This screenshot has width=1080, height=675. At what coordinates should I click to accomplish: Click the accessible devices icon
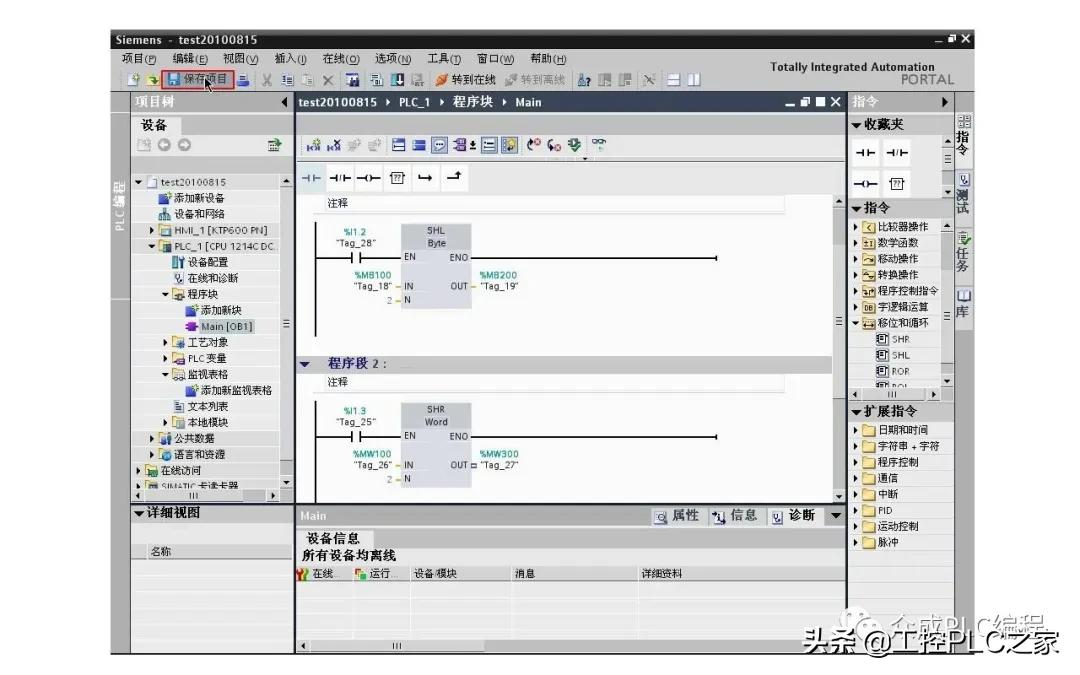click(x=584, y=80)
